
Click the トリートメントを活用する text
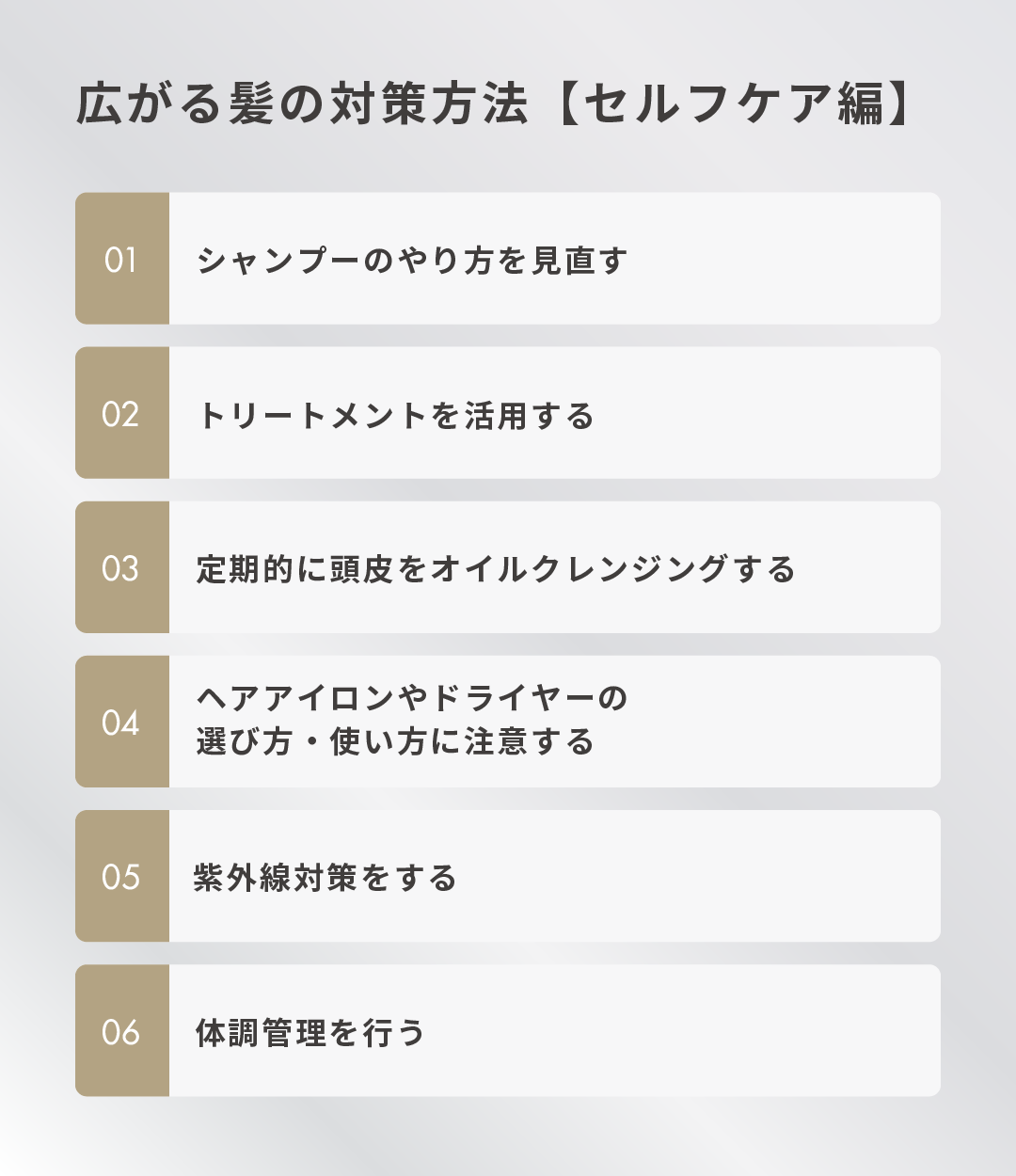(396, 415)
